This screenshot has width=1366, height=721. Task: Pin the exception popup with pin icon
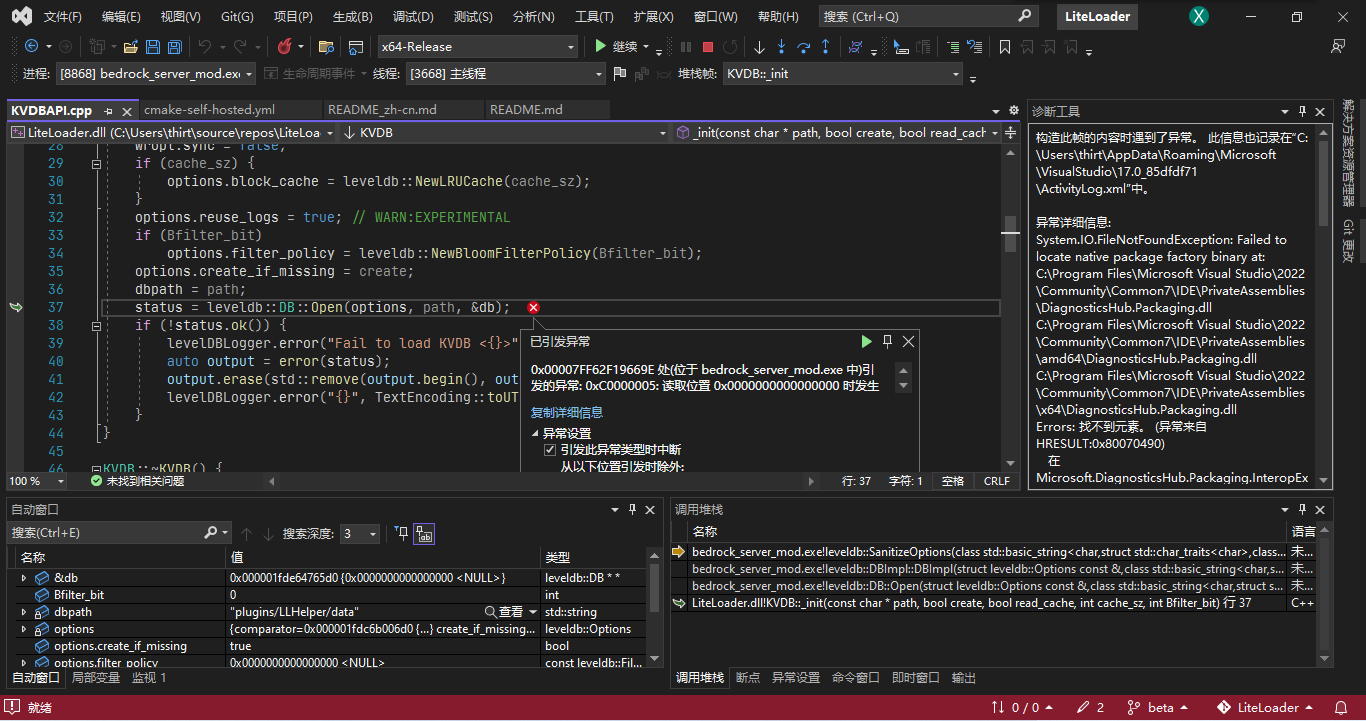[x=887, y=341]
